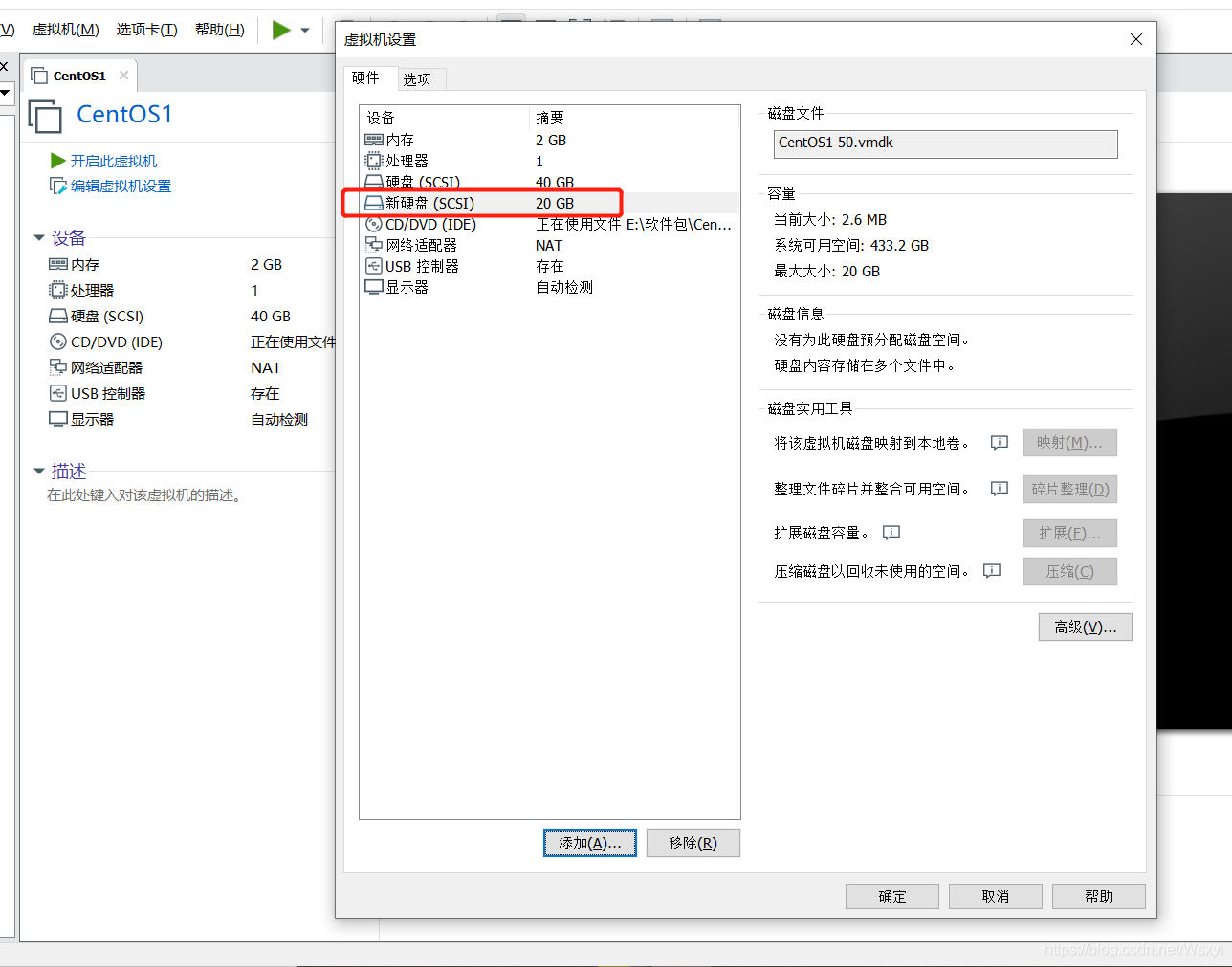Open the 帮助(H) menu
This screenshot has width=1232, height=967.
pyautogui.click(x=219, y=30)
